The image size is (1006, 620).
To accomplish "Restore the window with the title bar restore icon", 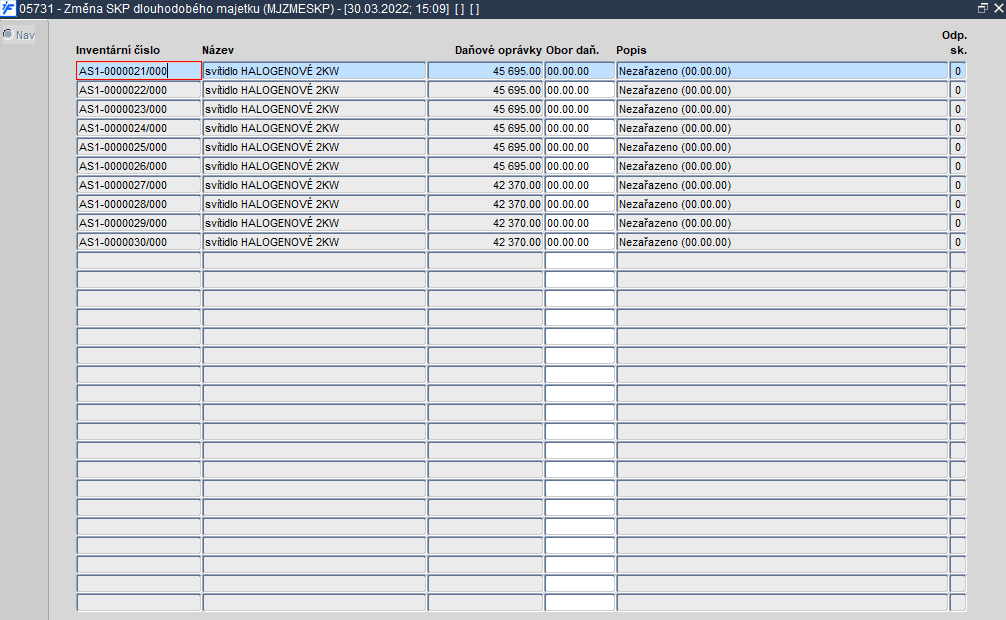I will [982, 8].
